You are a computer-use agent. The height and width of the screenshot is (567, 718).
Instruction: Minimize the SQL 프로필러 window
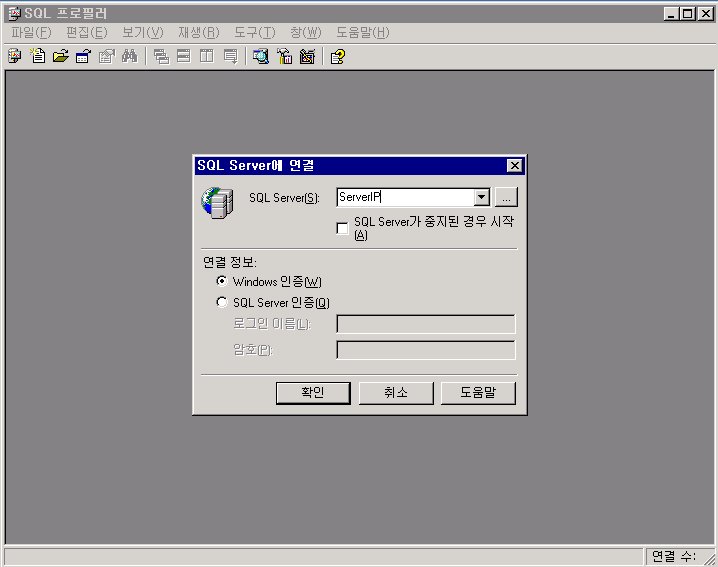[x=671, y=14]
